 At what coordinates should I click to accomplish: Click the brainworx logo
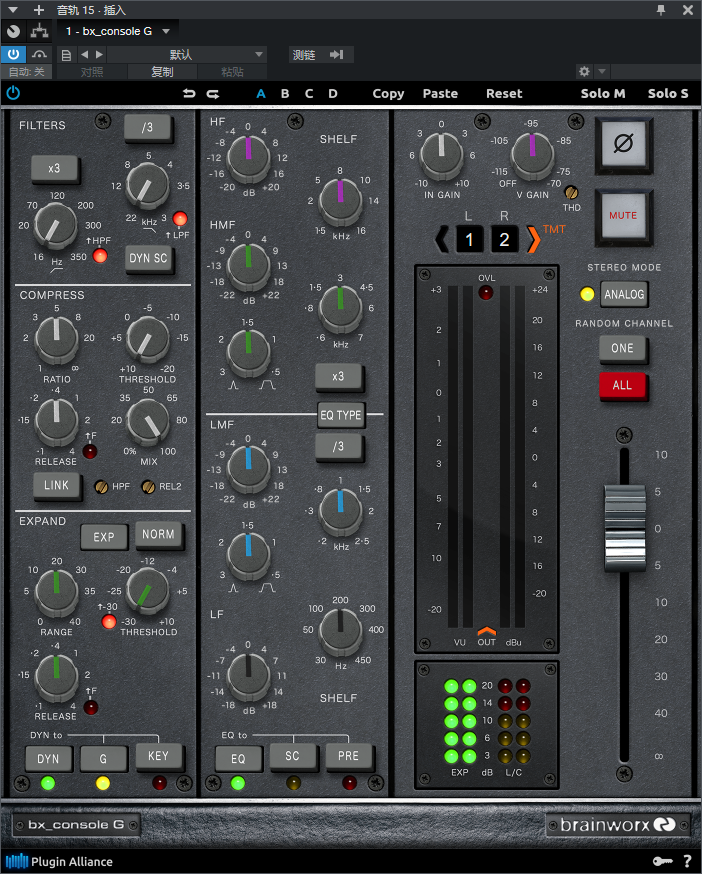pyautogui.click(x=618, y=825)
